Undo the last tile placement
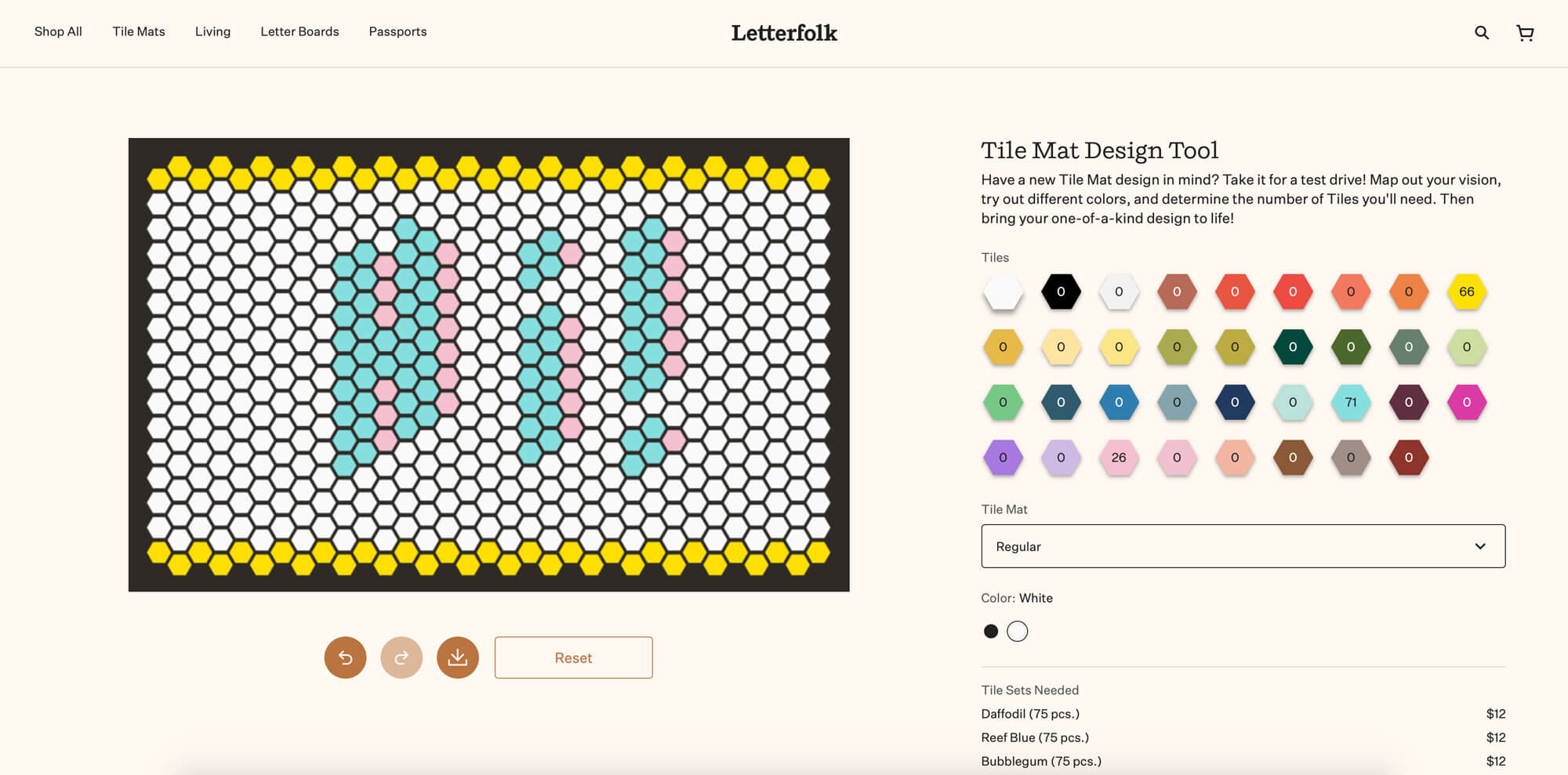The width and height of the screenshot is (1568, 775). (x=344, y=657)
